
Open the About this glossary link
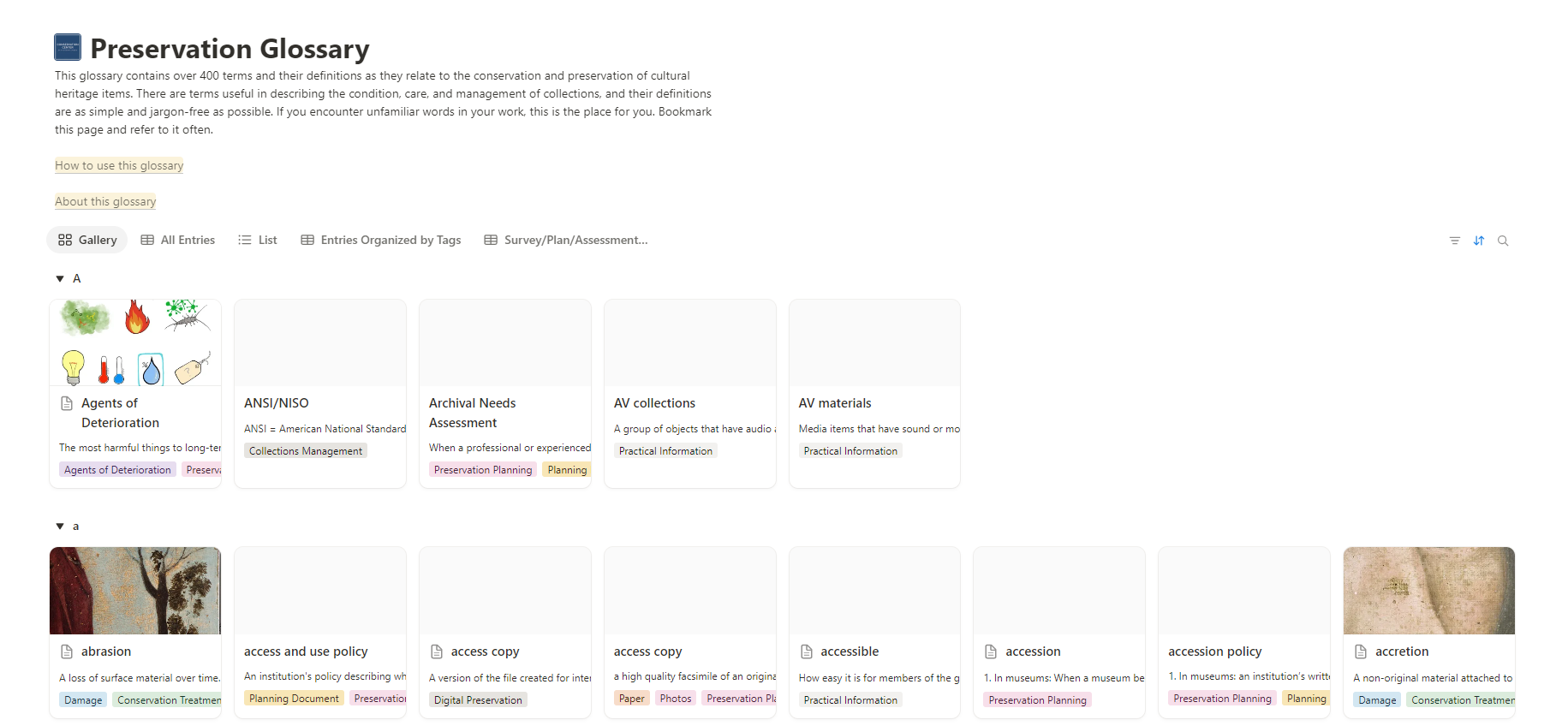click(105, 201)
